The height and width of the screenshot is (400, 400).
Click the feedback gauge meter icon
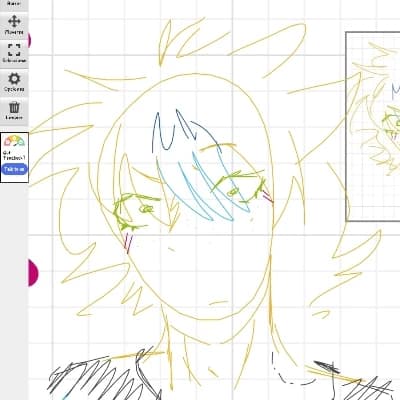pos(14,141)
